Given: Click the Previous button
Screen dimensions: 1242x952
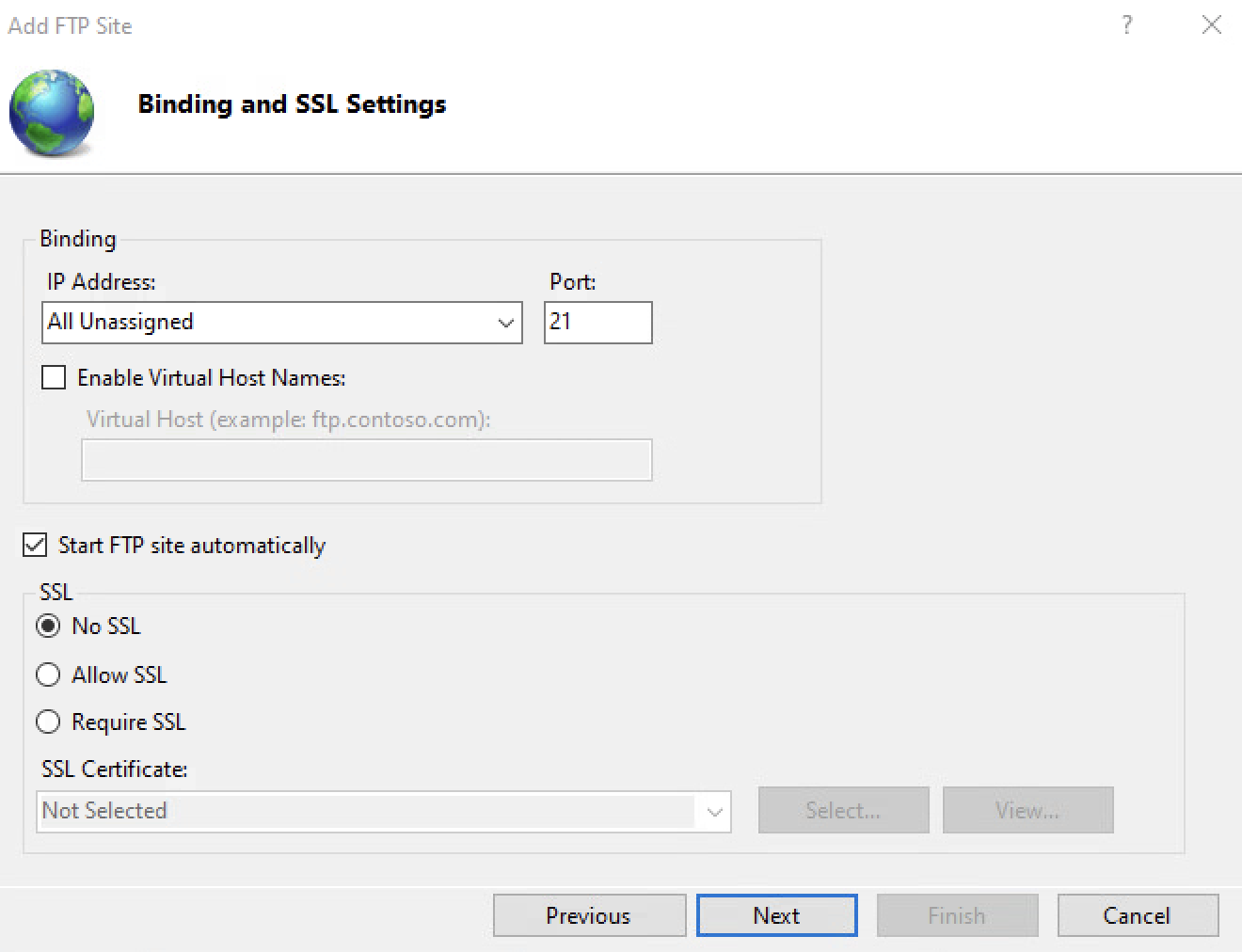Looking at the screenshot, I should tap(588, 914).
